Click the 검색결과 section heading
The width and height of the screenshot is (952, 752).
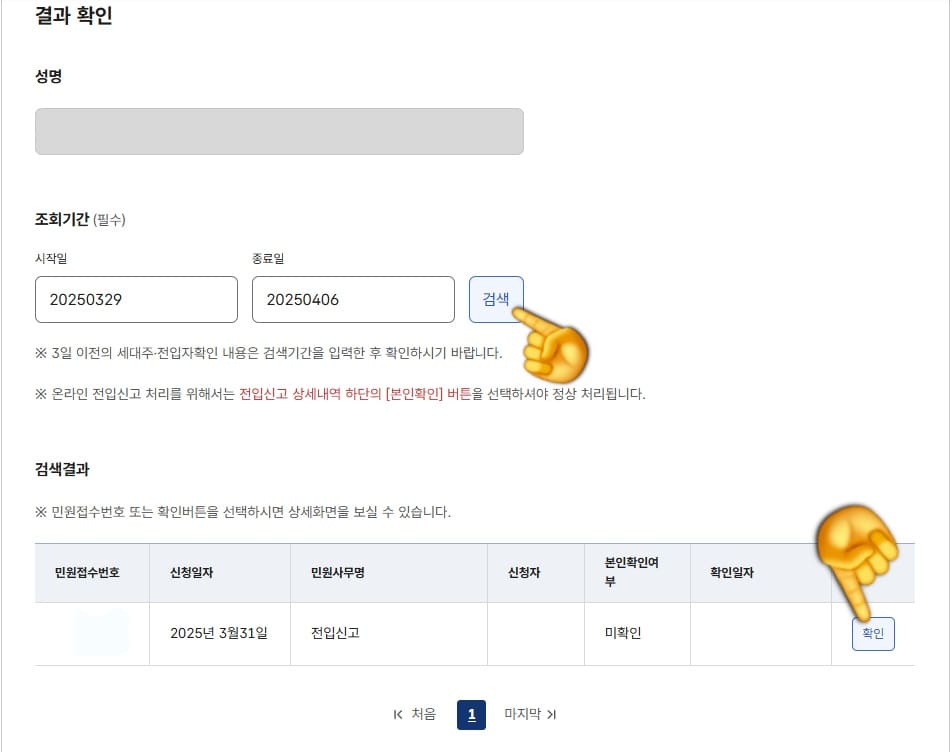tap(61, 469)
